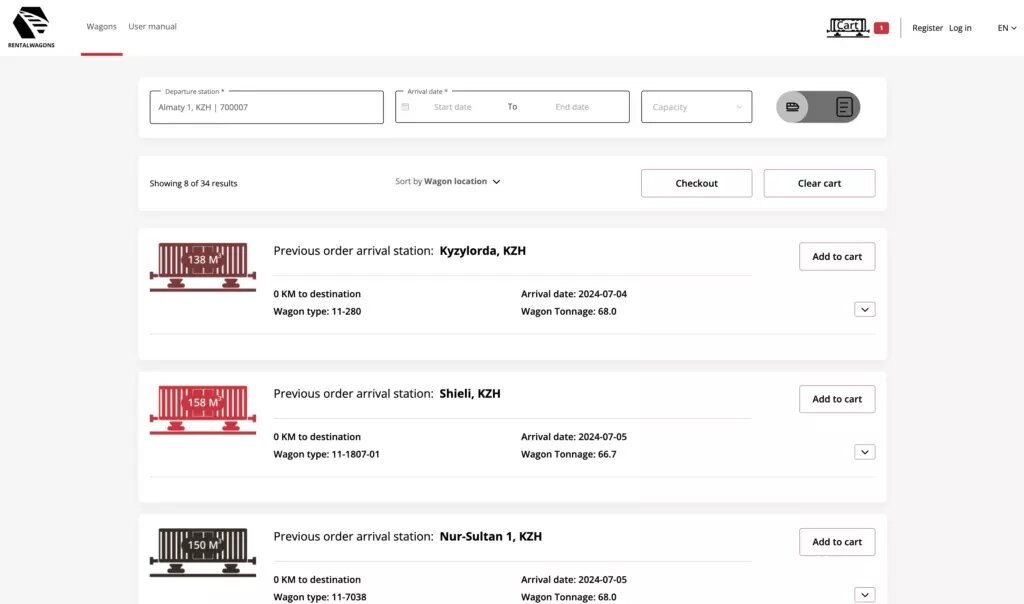
Task: Open the Cart wagon icon
Action: point(848,27)
